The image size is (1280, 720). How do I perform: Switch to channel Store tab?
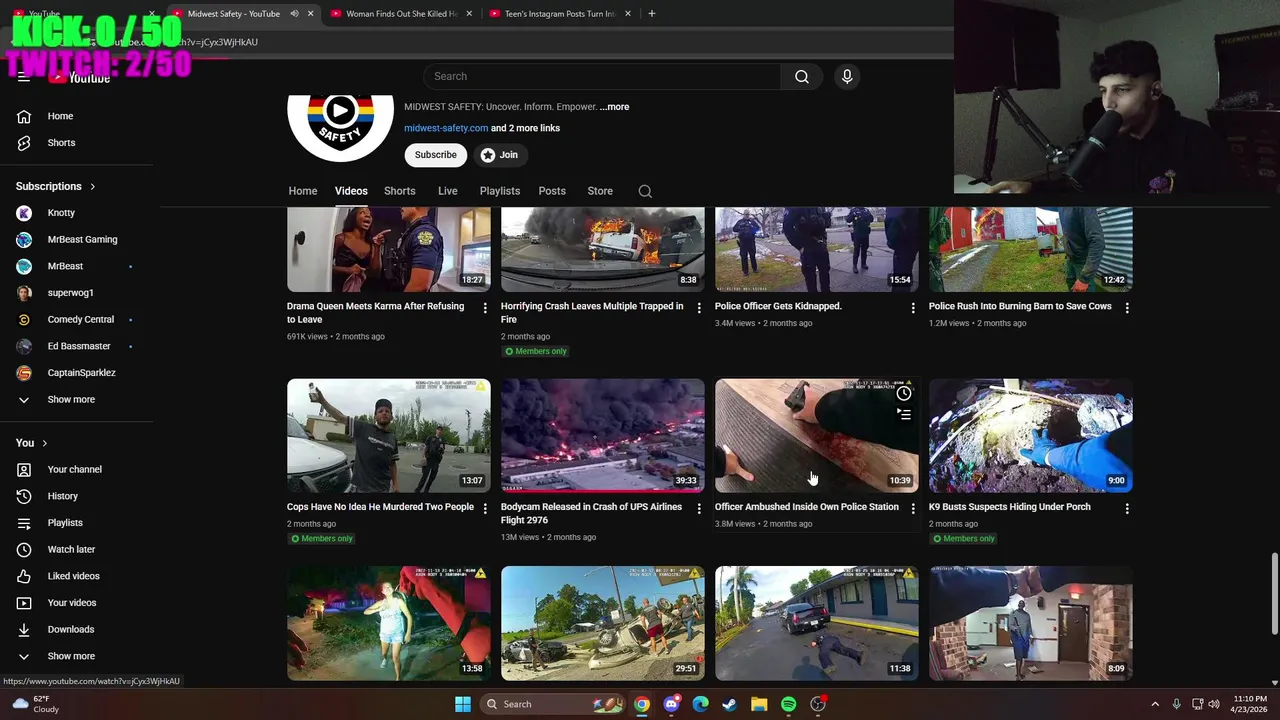pos(600,191)
